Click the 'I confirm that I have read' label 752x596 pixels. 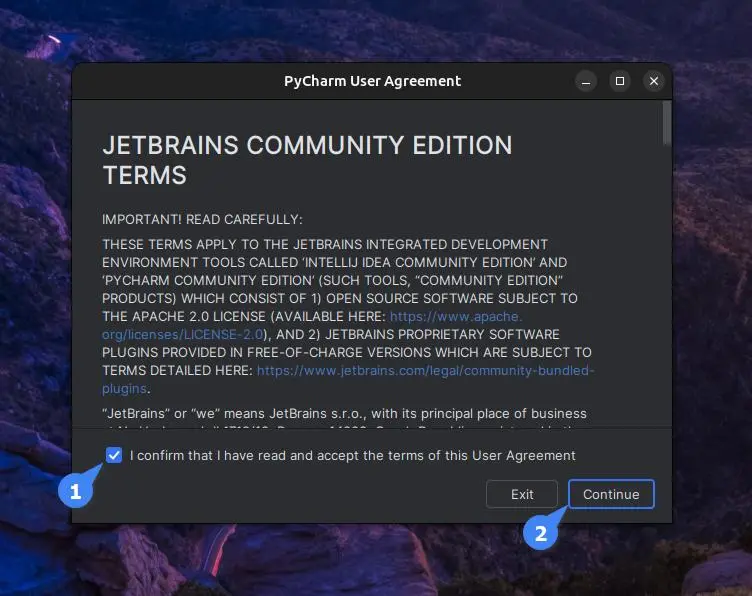pos(352,456)
